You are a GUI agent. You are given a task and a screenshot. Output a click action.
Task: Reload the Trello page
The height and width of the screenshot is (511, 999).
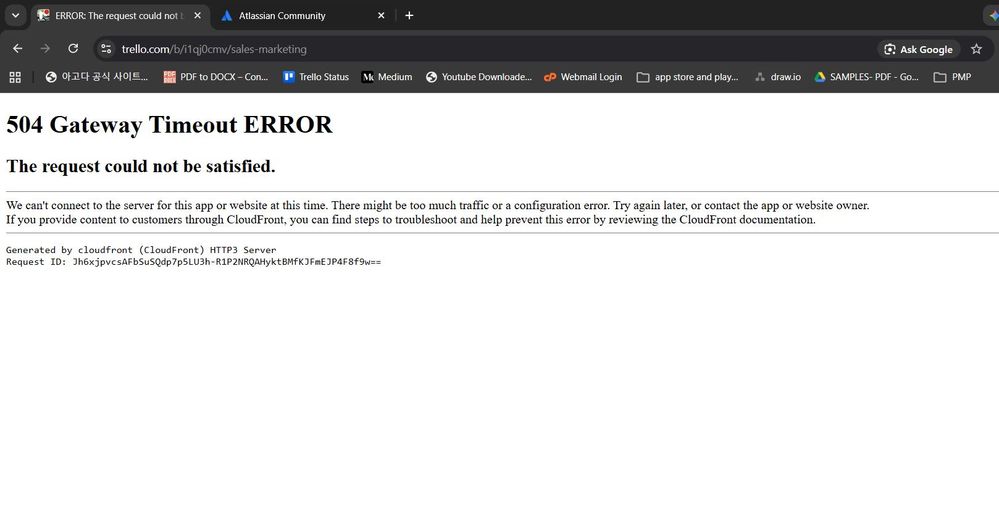click(x=73, y=49)
